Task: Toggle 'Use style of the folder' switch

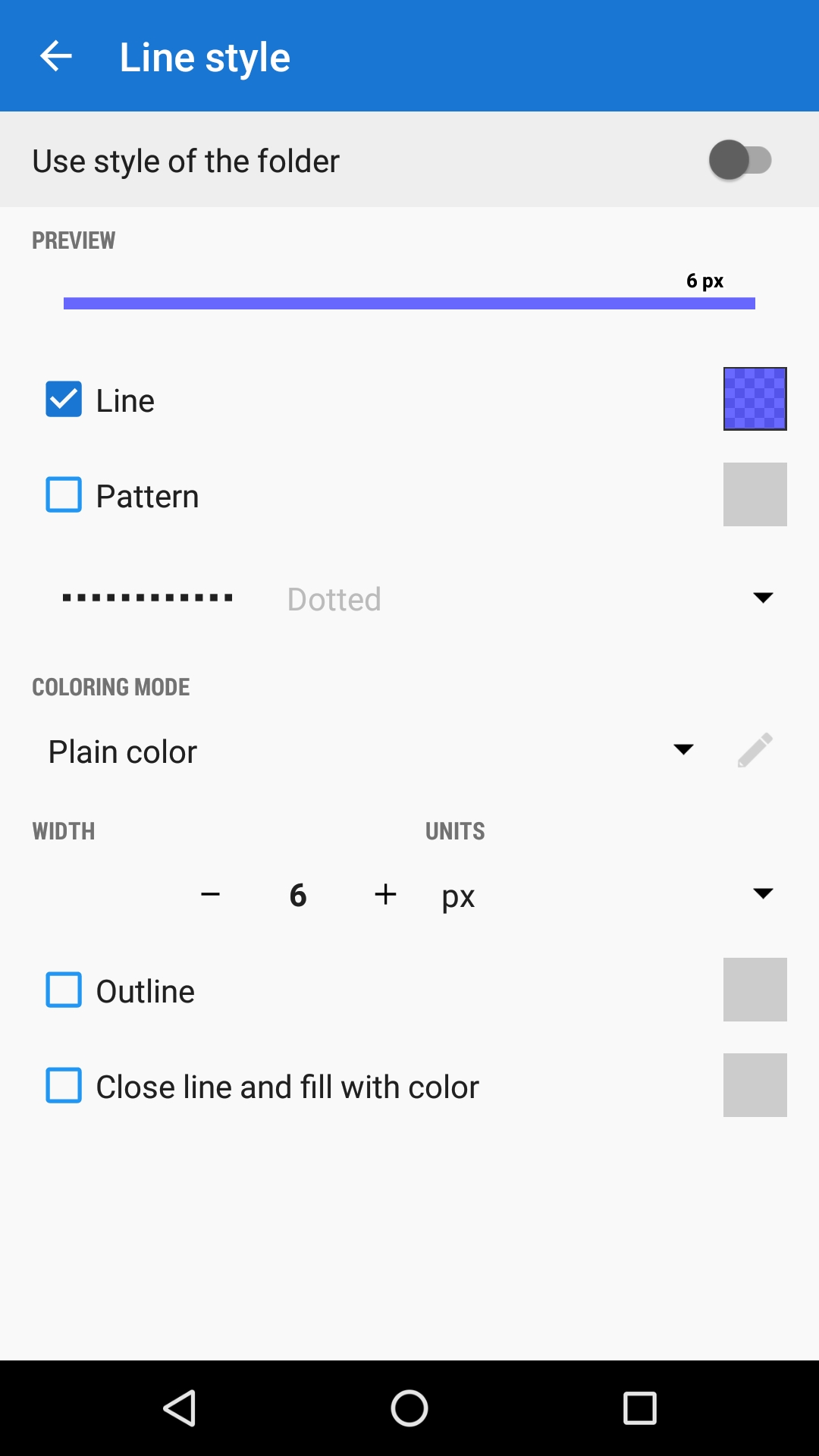Action: (739, 160)
